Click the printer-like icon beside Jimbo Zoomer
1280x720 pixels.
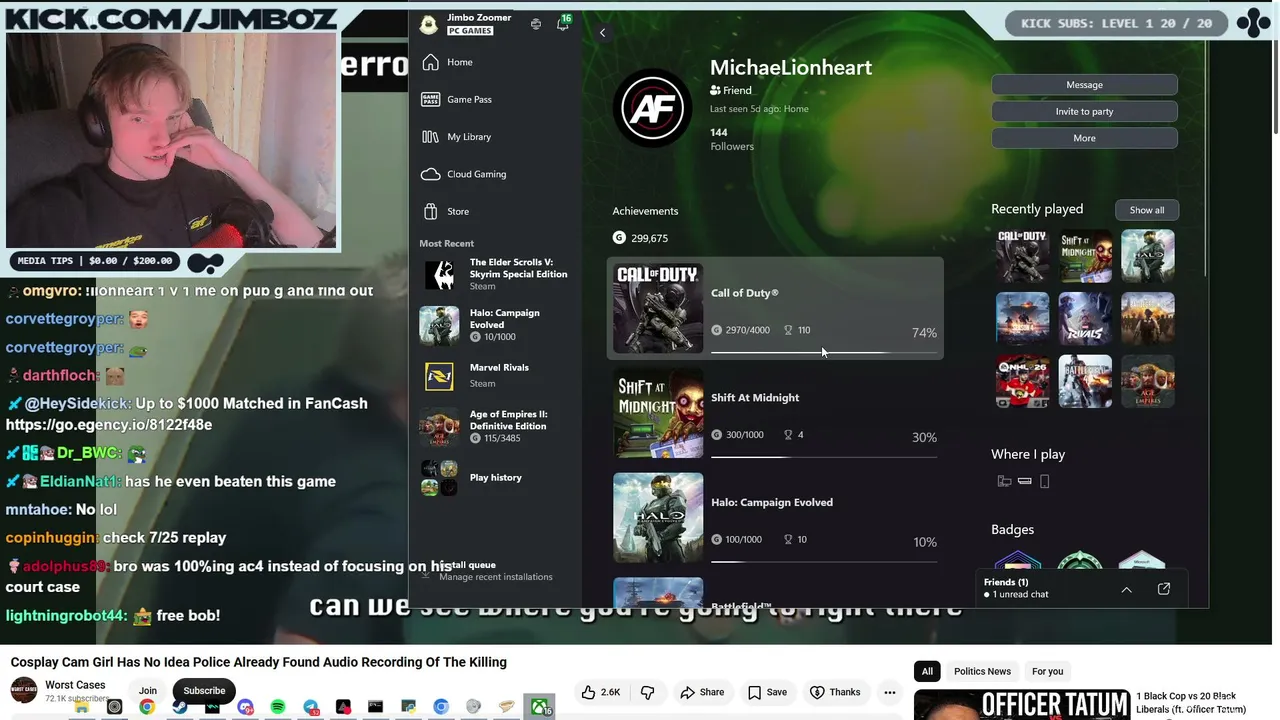coord(536,24)
